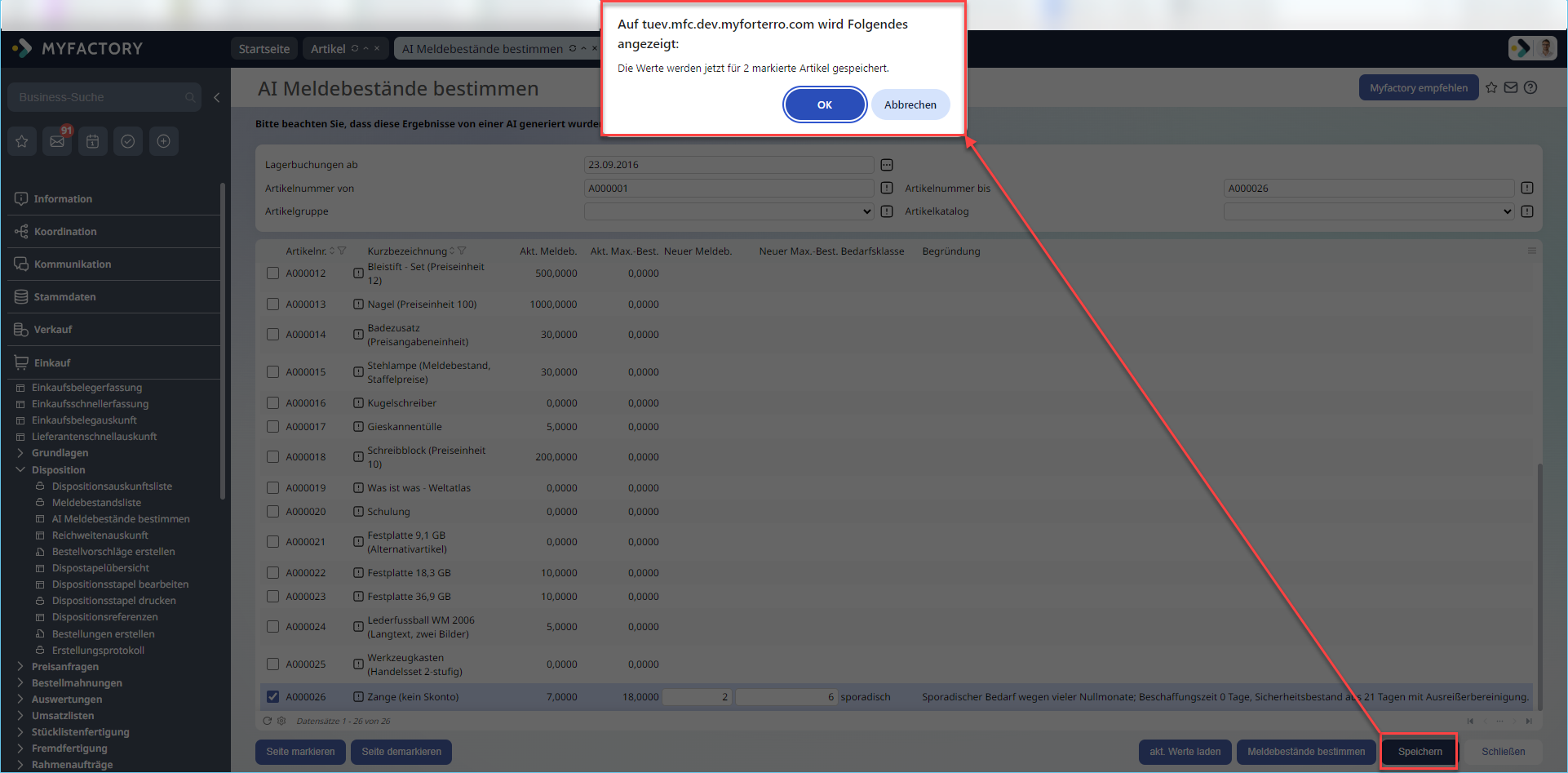Switch to the Startseite tab

coord(264,49)
